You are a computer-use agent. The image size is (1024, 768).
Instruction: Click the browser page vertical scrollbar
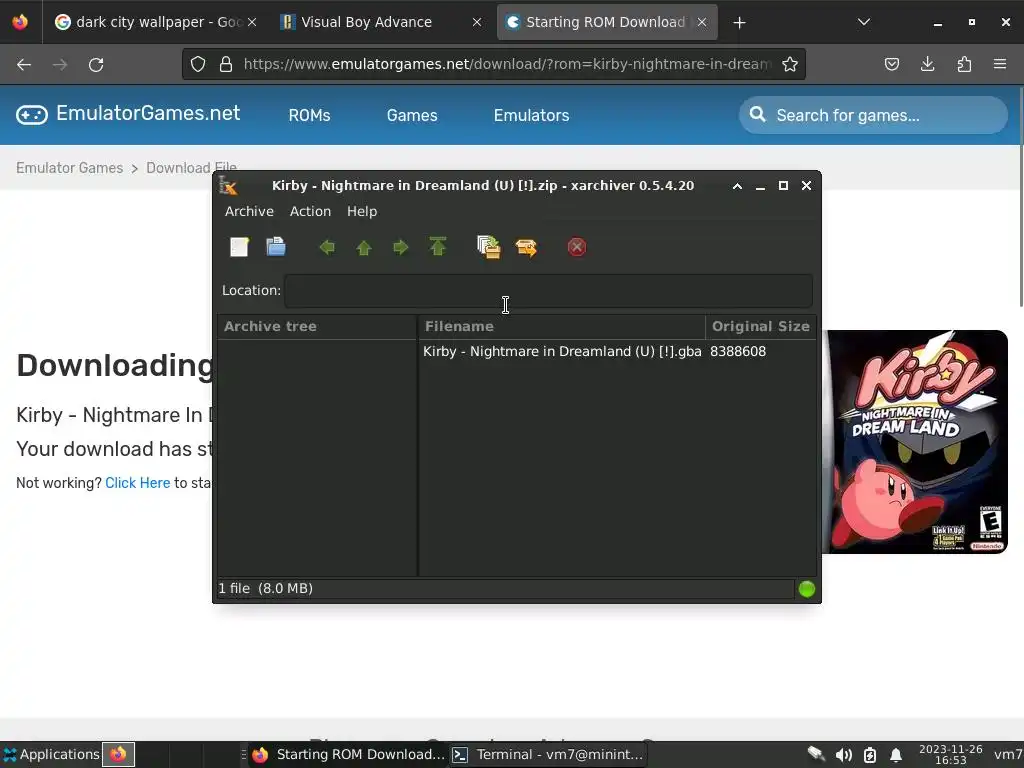pos(1021,196)
